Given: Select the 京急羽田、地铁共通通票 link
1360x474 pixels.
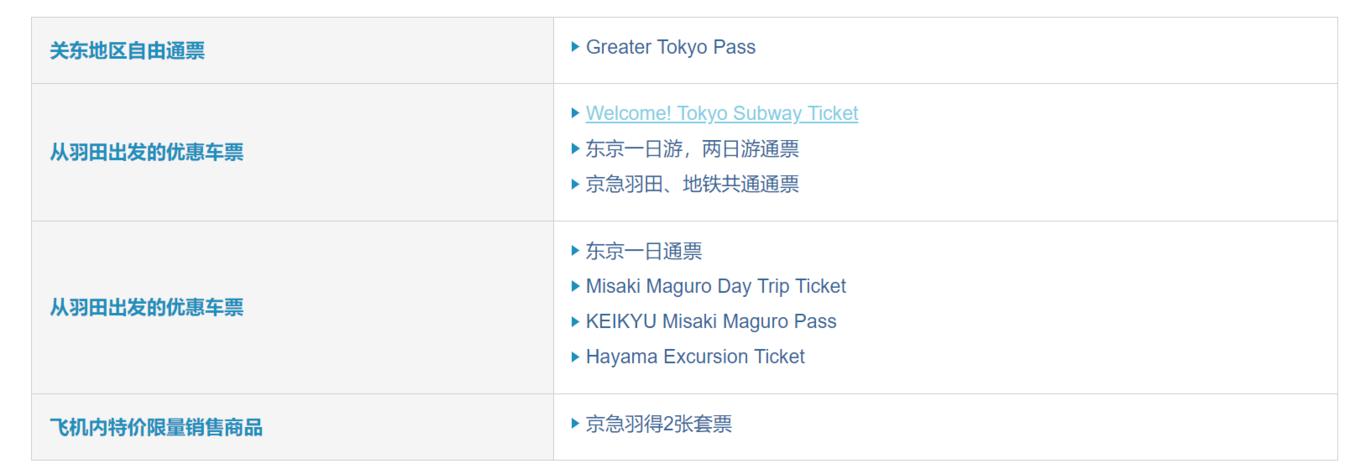Looking at the screenshot, I should 692,184.
